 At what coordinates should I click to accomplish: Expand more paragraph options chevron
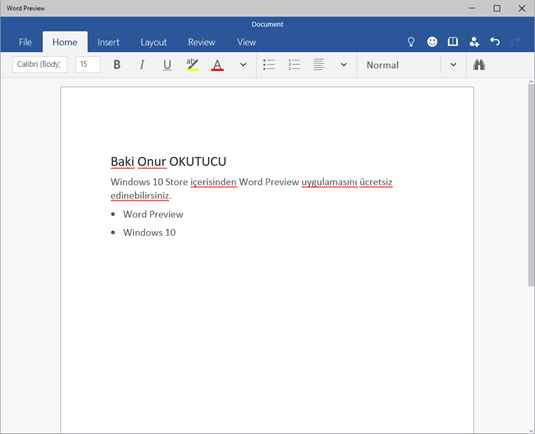pos(344,64)
